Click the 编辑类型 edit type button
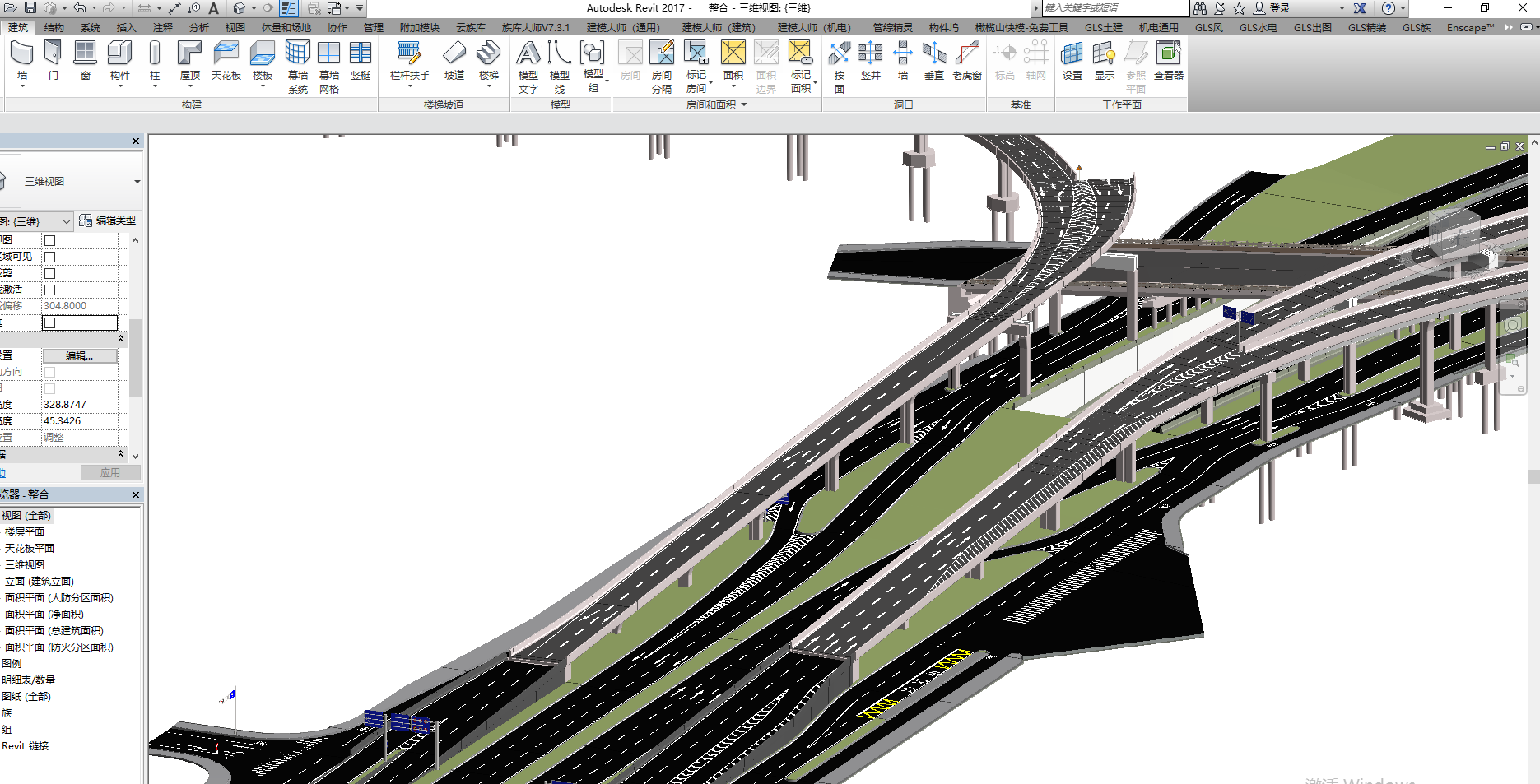The image size is (1540, 784). point(108,220)
